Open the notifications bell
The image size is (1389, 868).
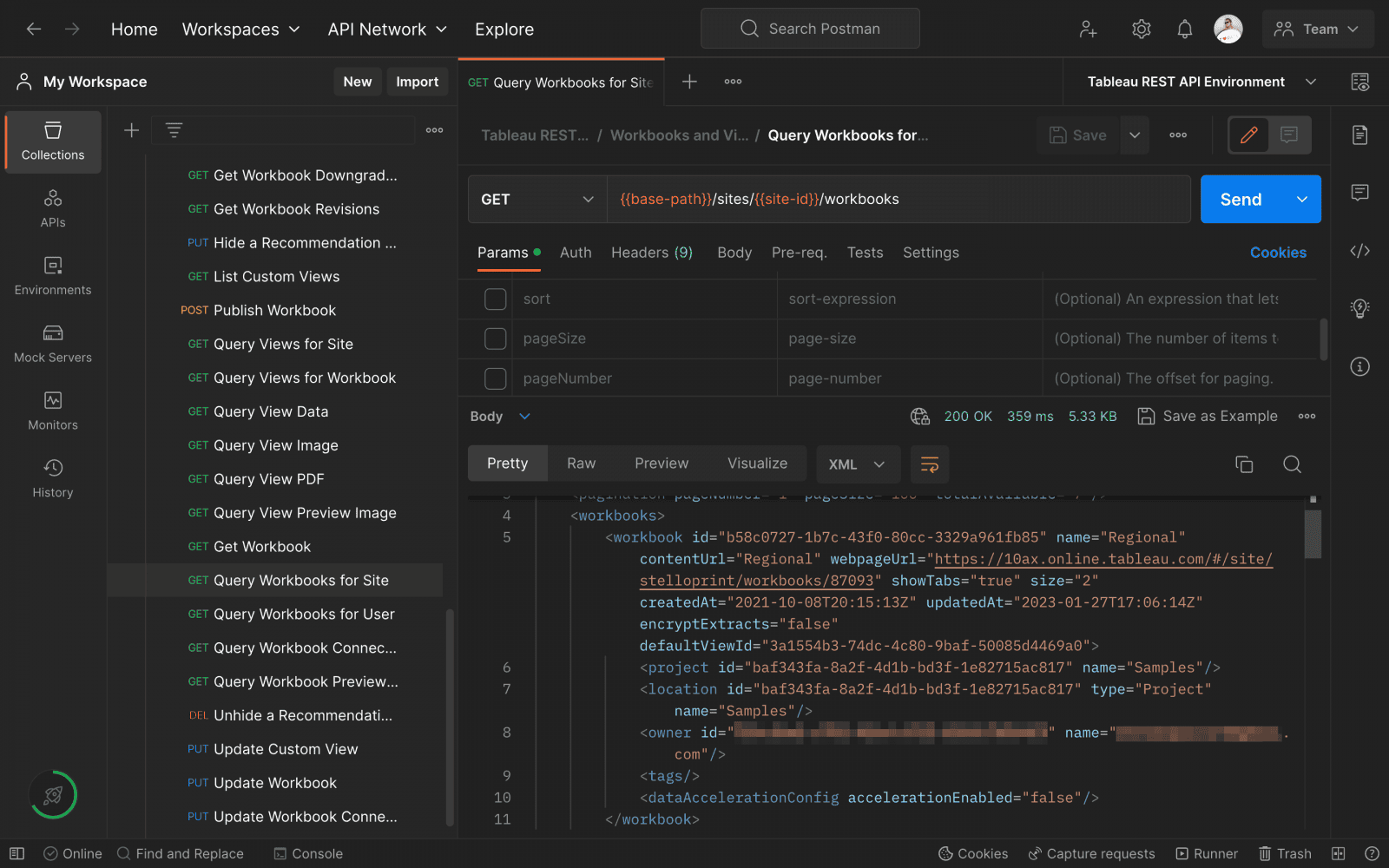pyautogui.click(x=1184, y=30)
